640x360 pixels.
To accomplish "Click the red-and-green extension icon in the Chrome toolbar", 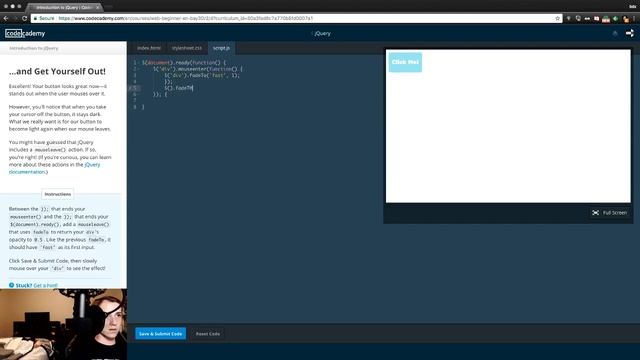I will click(606, 19).
